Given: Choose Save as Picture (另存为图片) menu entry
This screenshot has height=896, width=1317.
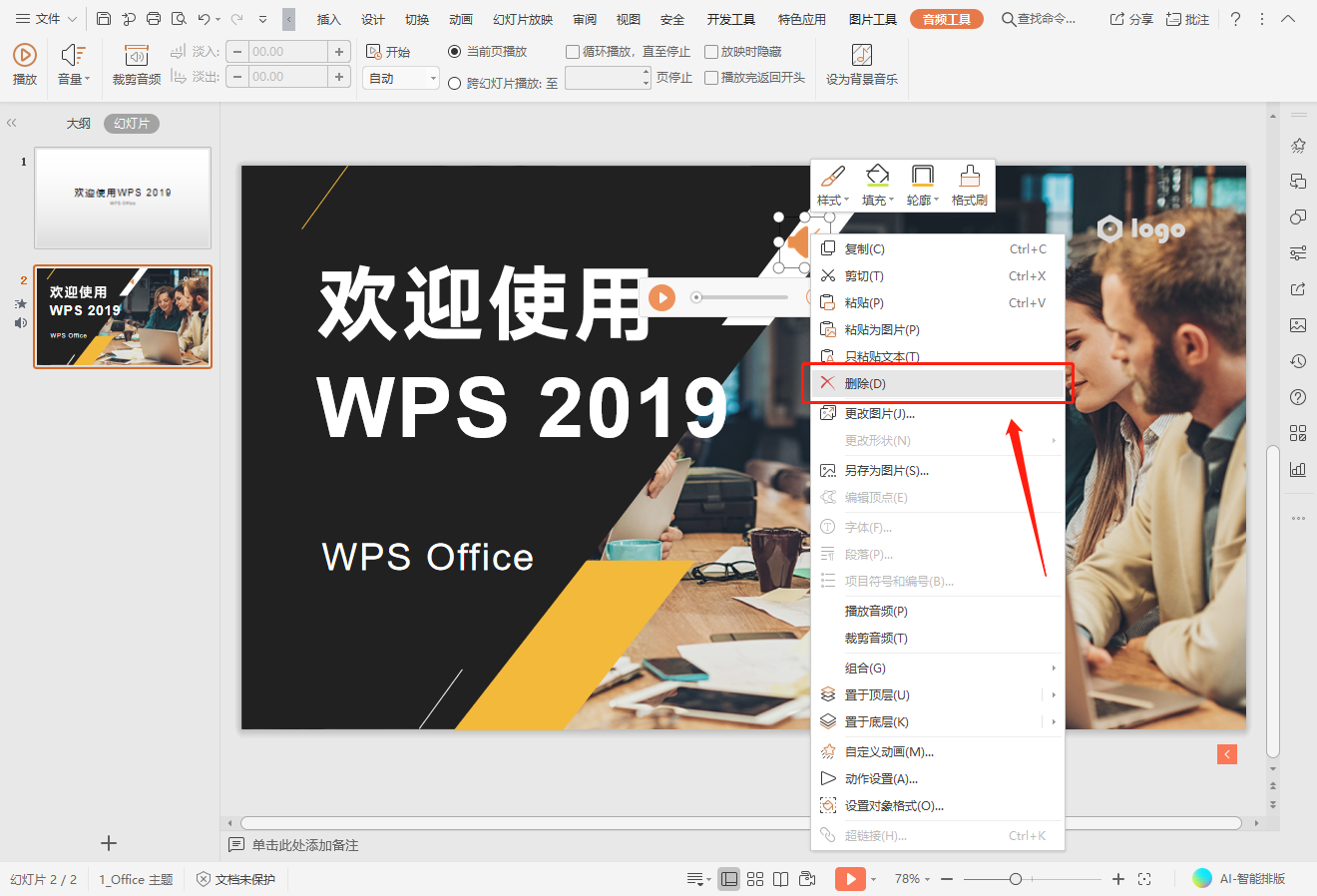Looking at the screenshot, I should (x=937, y=470).
